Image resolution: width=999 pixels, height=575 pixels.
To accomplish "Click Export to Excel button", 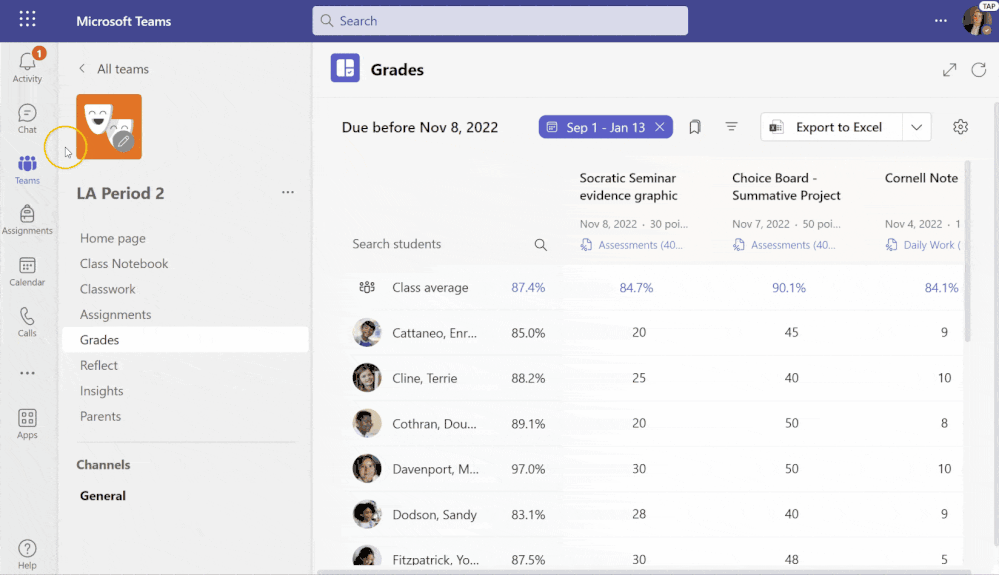I will point(831,127).
